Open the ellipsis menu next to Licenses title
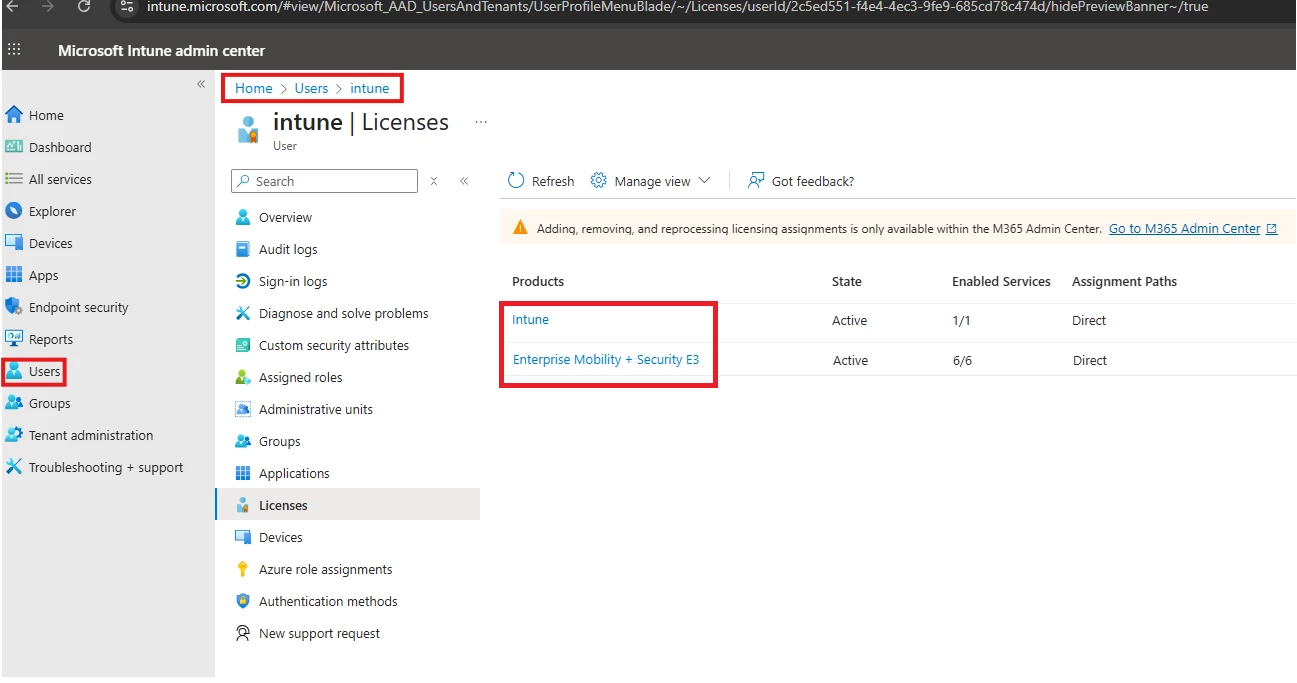 [x=481, y=122]
